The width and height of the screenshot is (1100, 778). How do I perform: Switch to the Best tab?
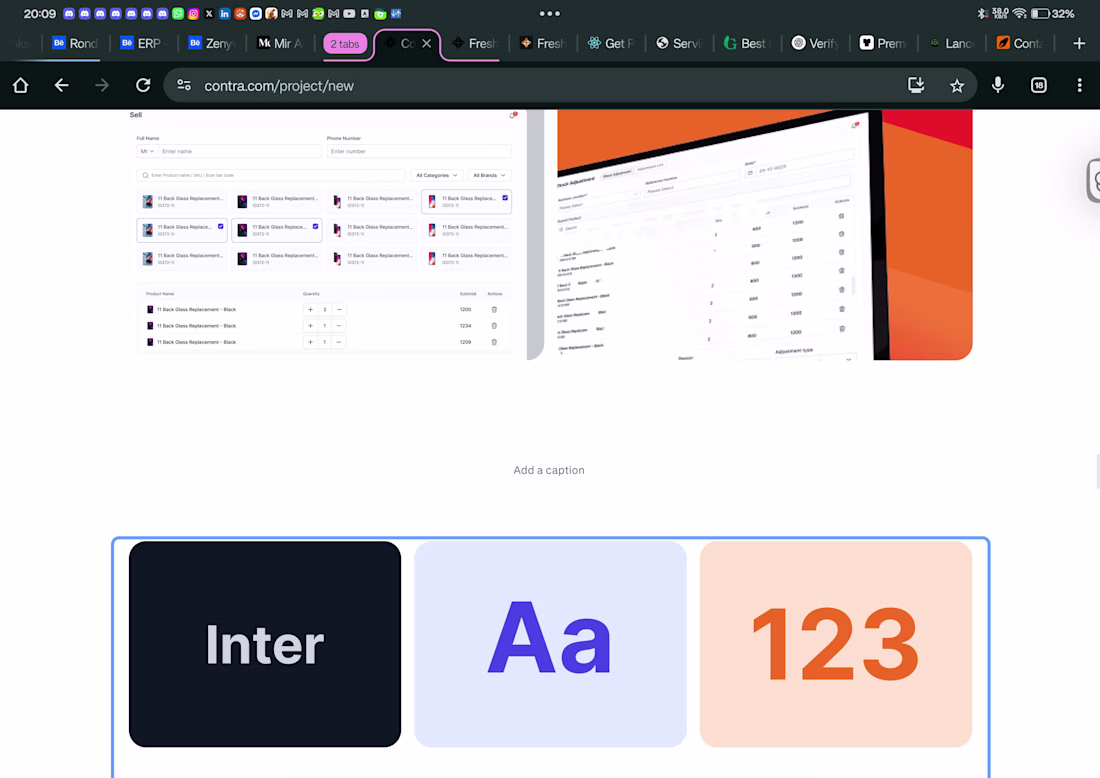coord(747,43)
